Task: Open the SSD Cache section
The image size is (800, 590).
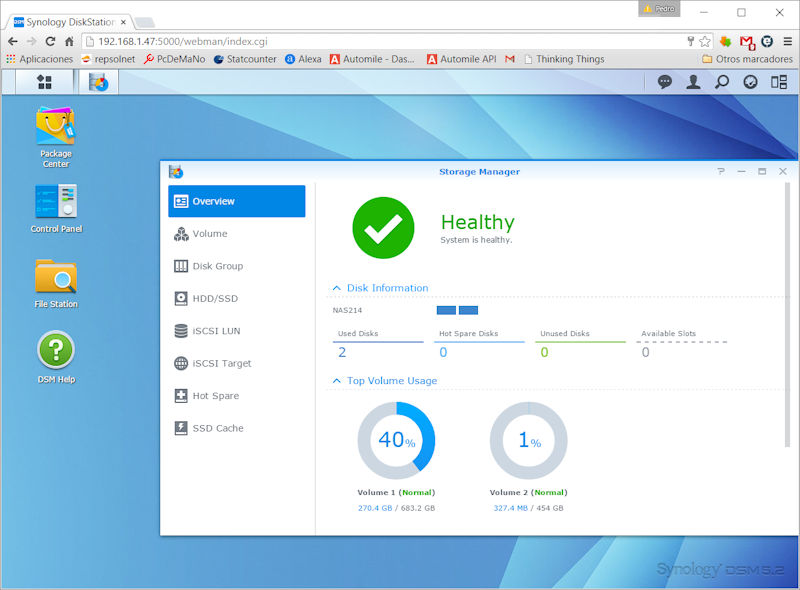Action: coord(237,428)
